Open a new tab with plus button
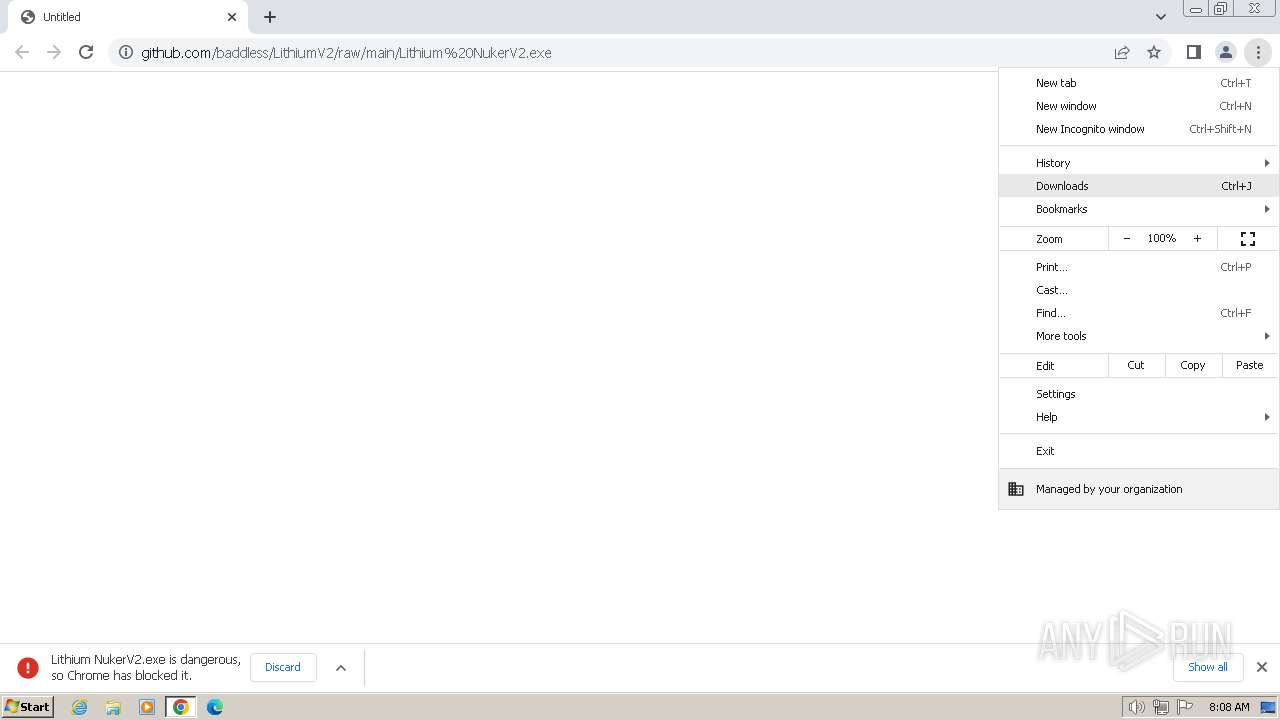This screenshot has width=1280, height=720. [x=270, y=17]
